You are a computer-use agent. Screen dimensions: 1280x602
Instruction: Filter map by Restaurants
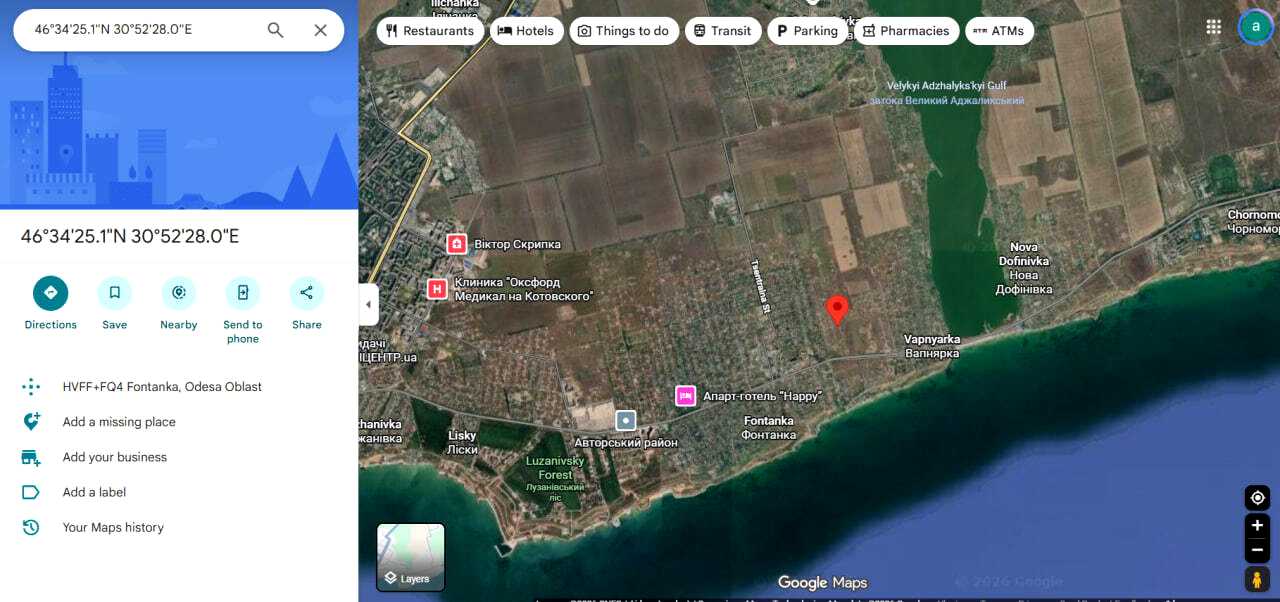(x=430, y=31)
